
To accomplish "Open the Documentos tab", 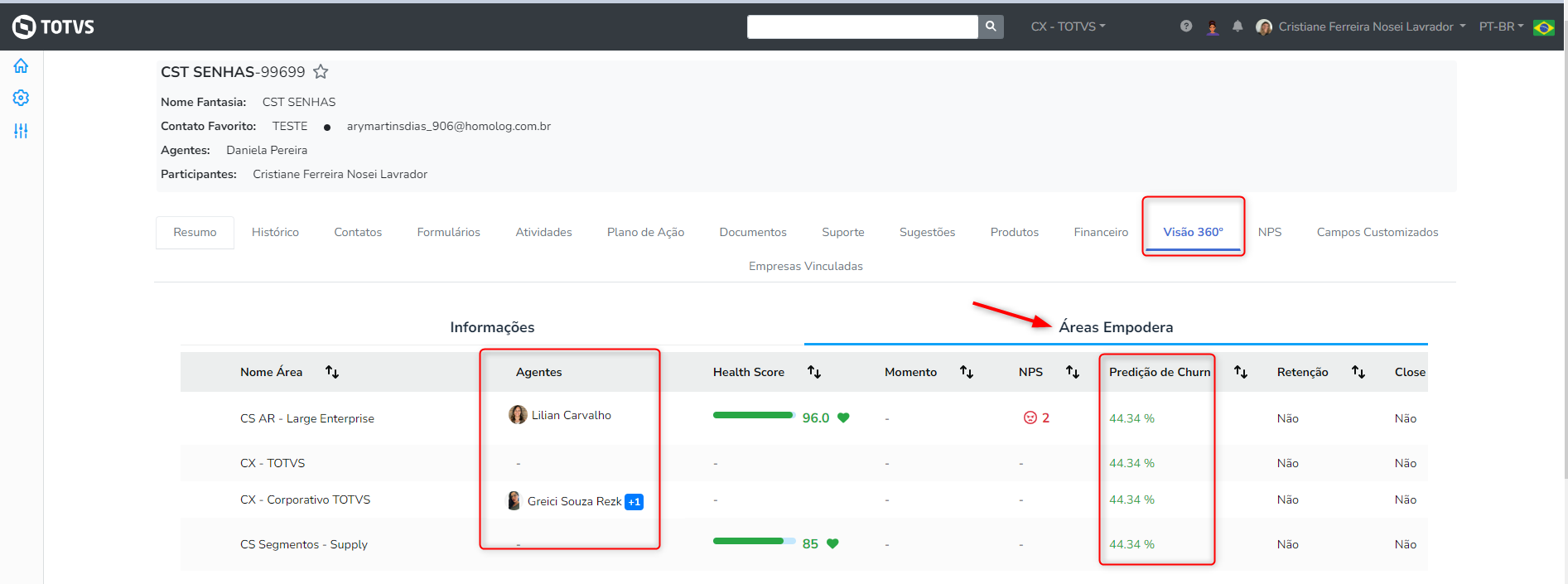I will click(x=753, y=232).
